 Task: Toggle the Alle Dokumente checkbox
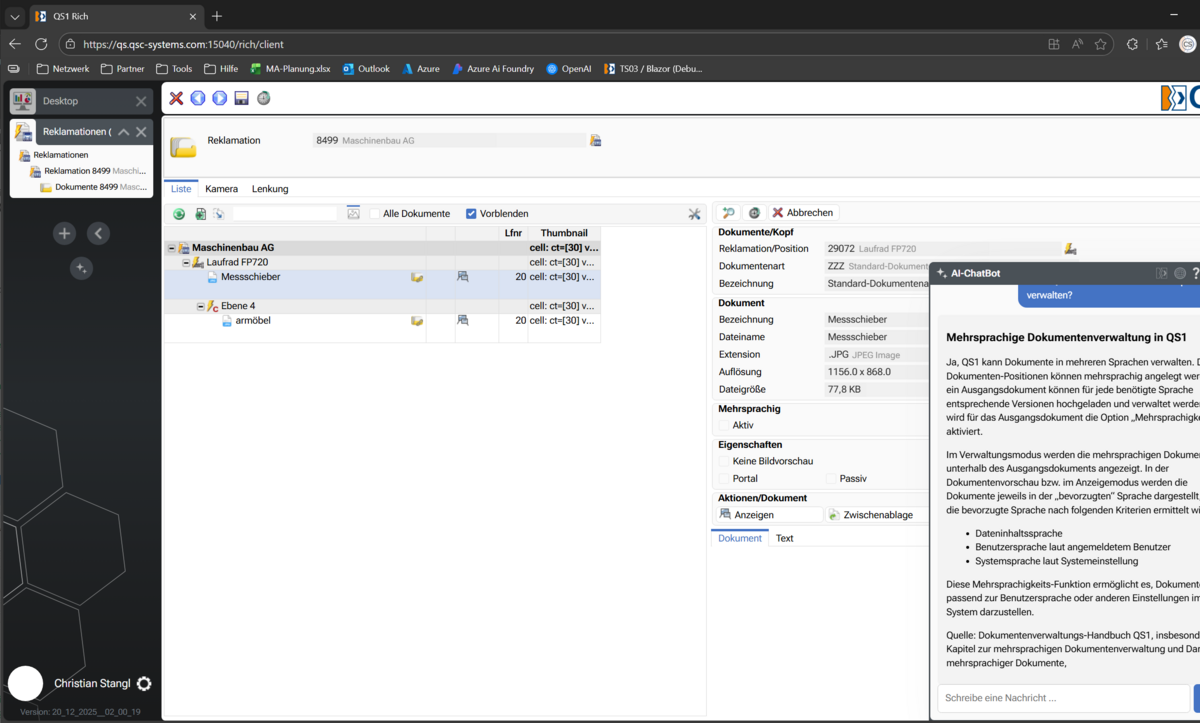[x=375, y=214]
